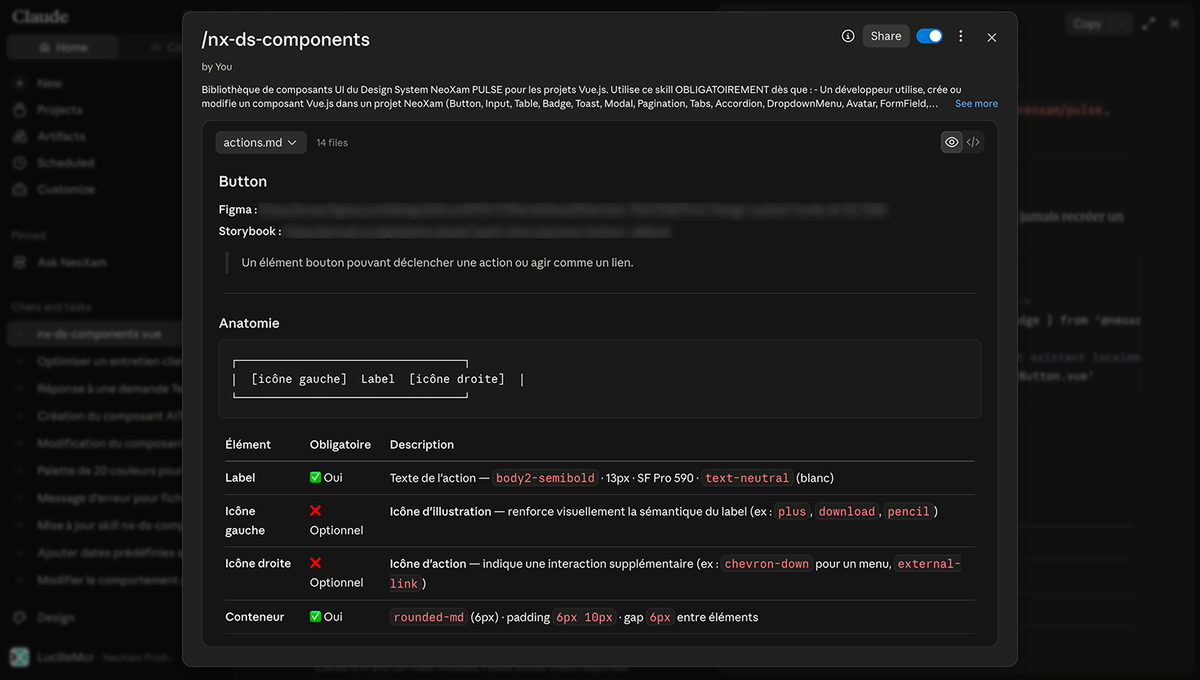Click "by You" author text
This screenshot has height=680, width=1200.
coord(217,67)
